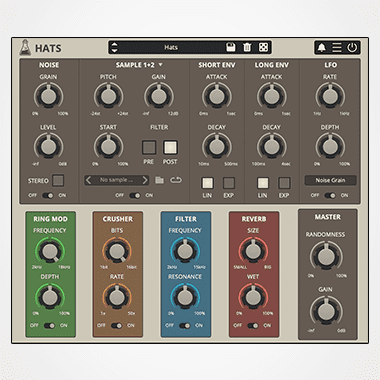Go to the next sample arrow
The width and height of the screenshot is (380, 380).
coord(145,180)
